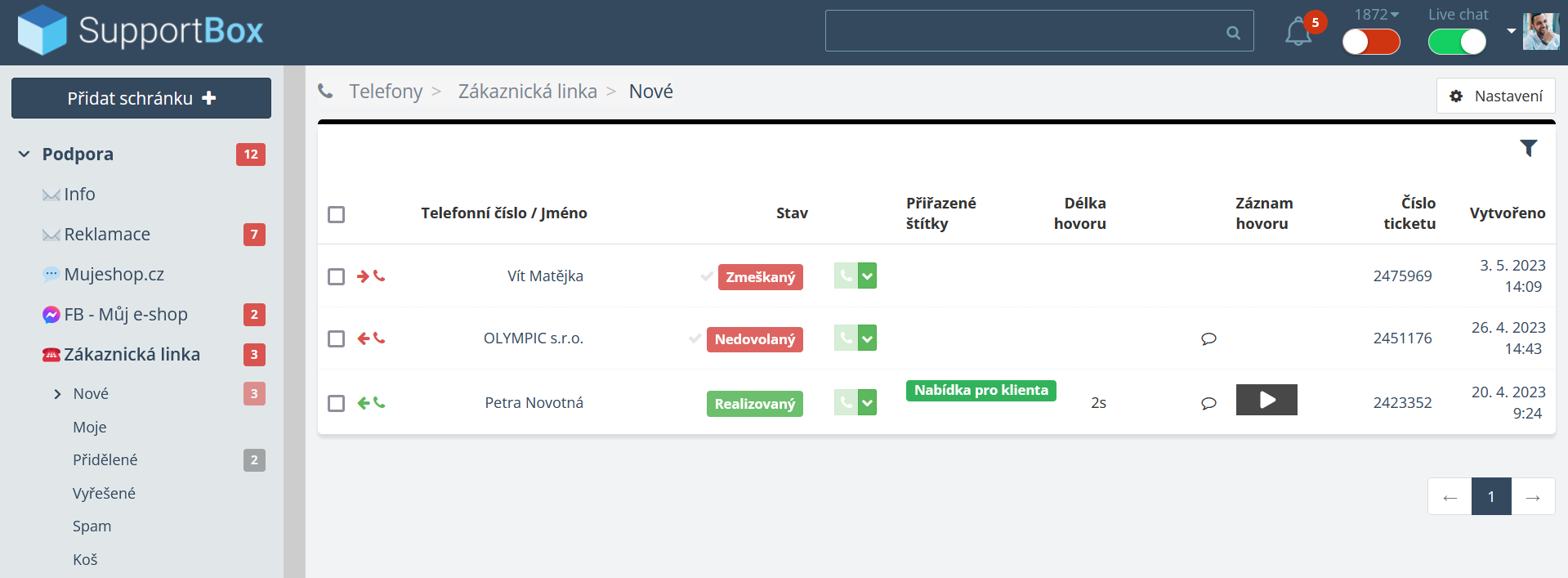The width and height of the screenshot is (1568, 578).
Task: Click the check mark beside the Nedovolaný status
Action: pyautogui.click(x=695, y=338)
